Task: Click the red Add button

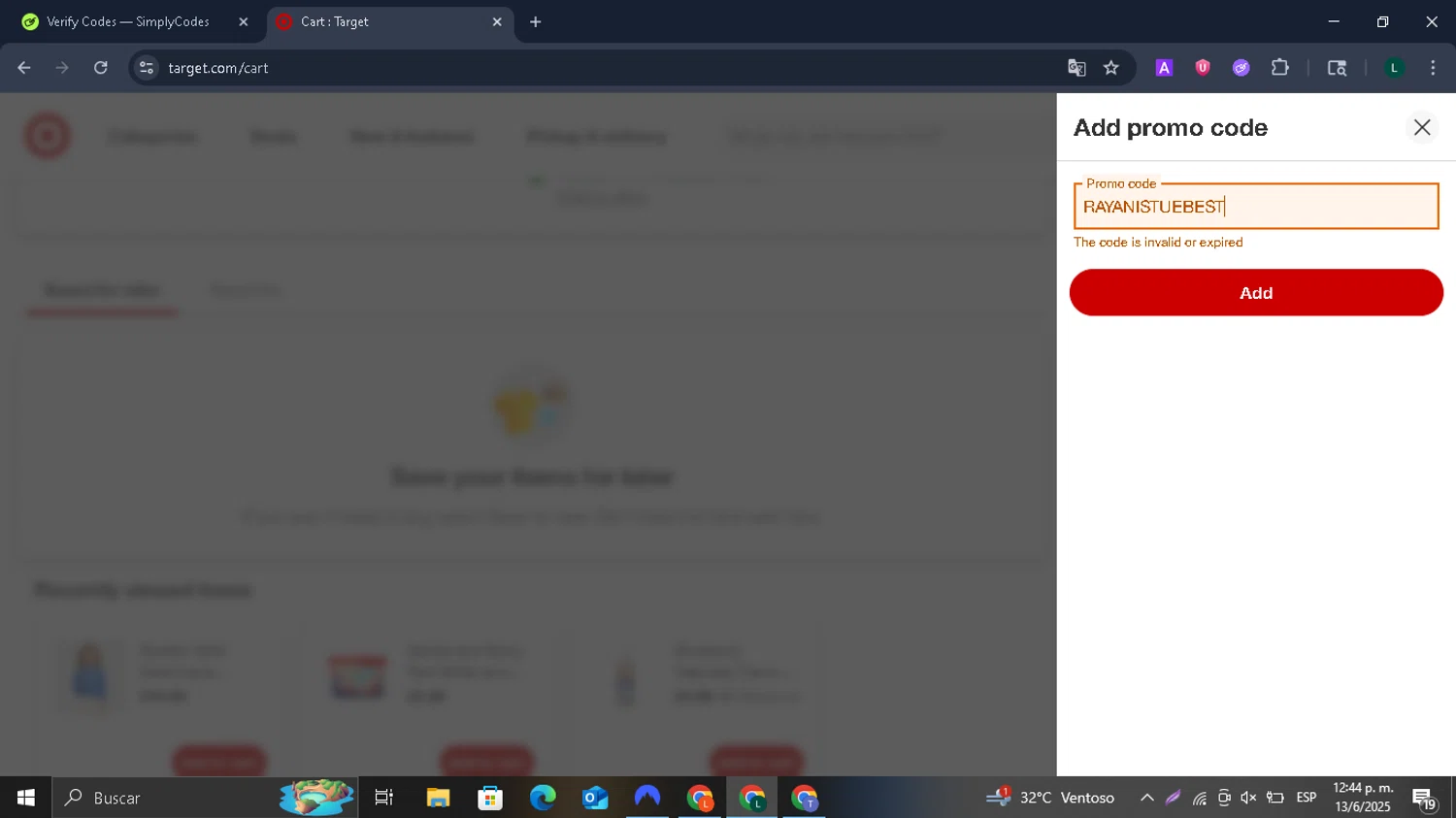Action: tap(1256, 292)
